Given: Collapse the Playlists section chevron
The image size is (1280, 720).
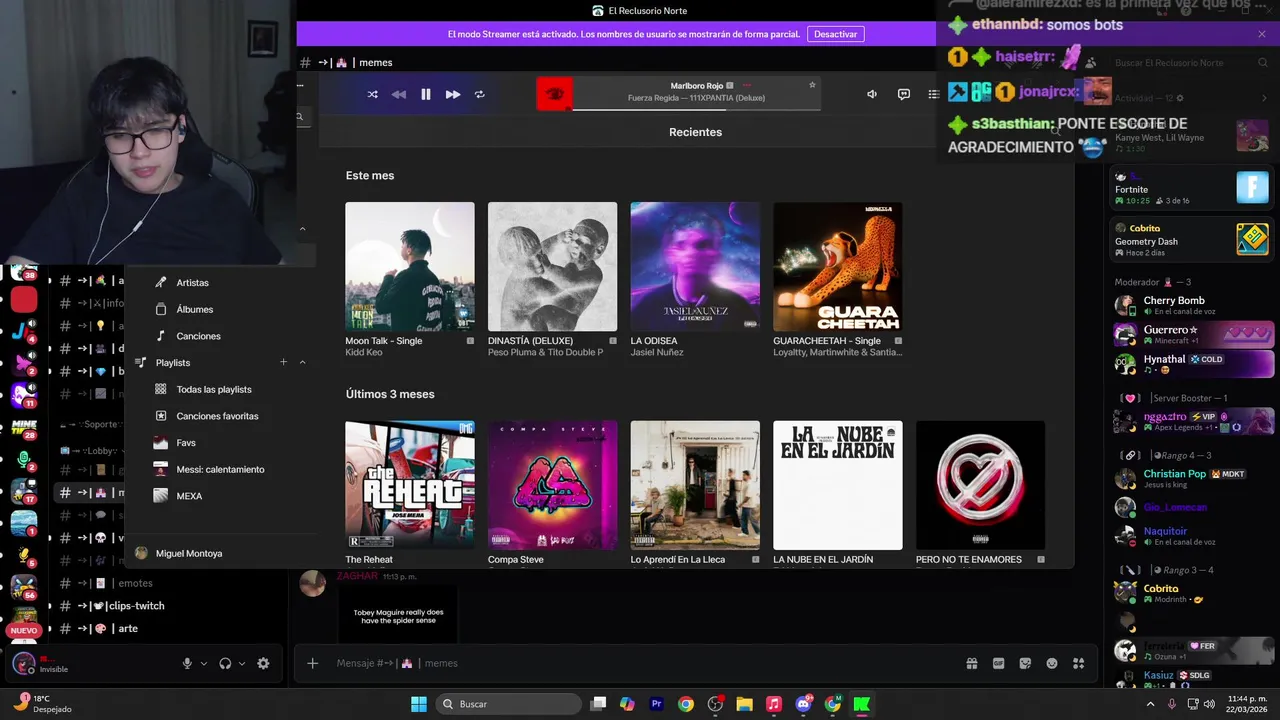Looking at the screenshot, I should (x=302, y=362).
